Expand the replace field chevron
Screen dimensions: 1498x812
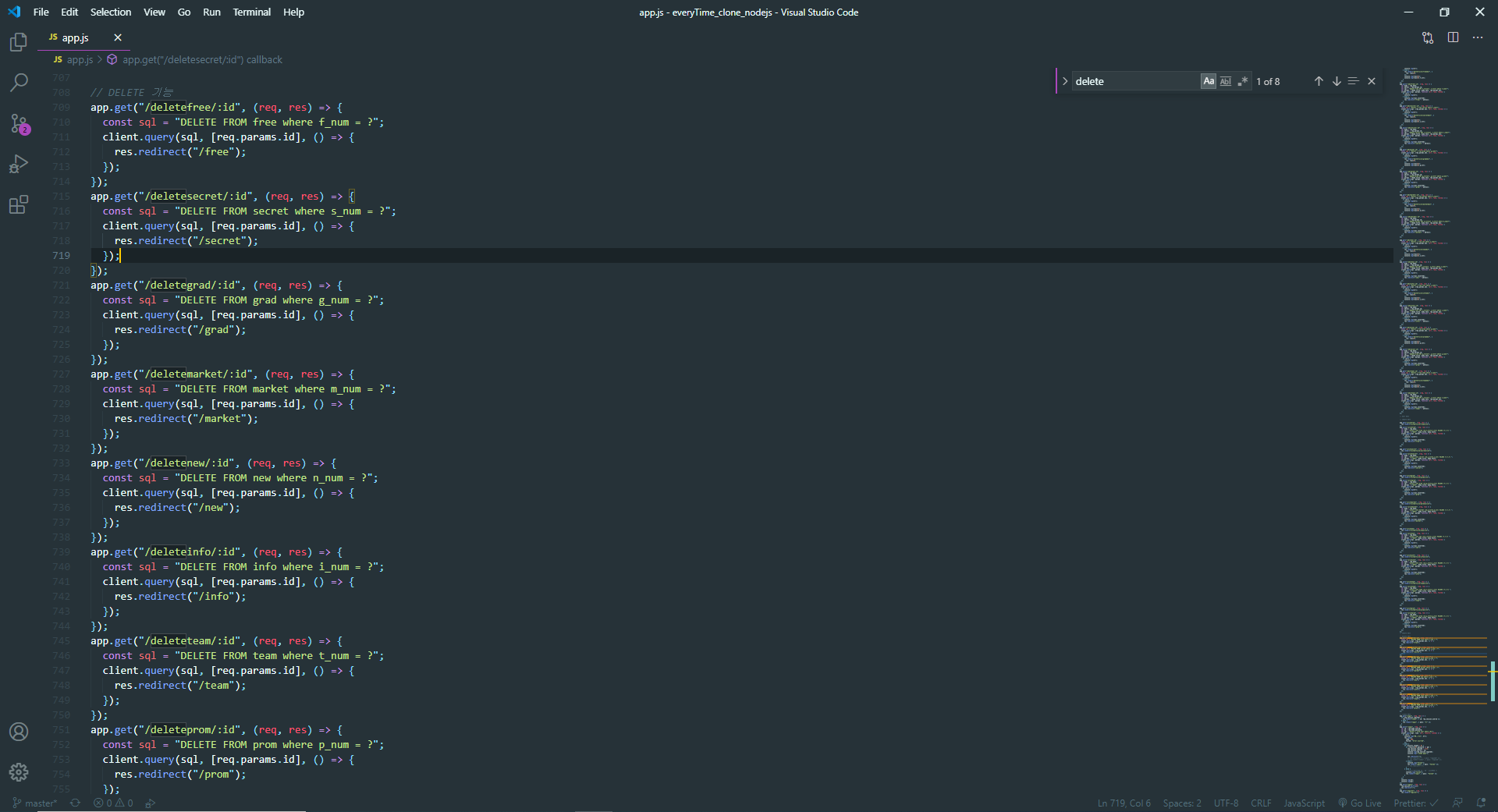click(x=1064, y=80)
